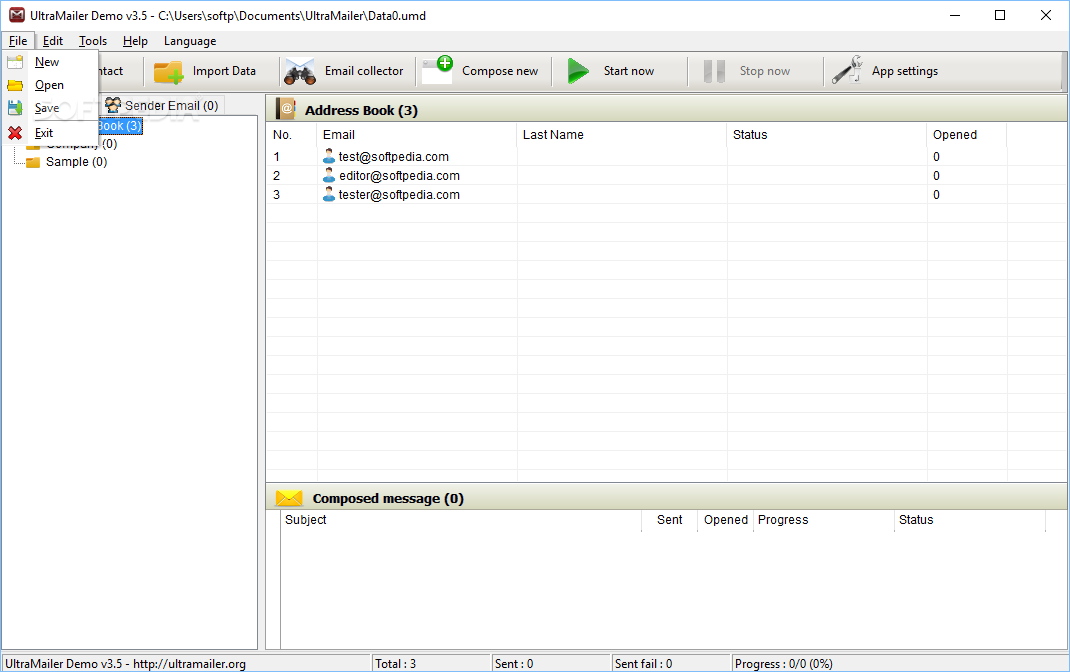
Task: Sort by the Last Name column header
Action: 622,134
